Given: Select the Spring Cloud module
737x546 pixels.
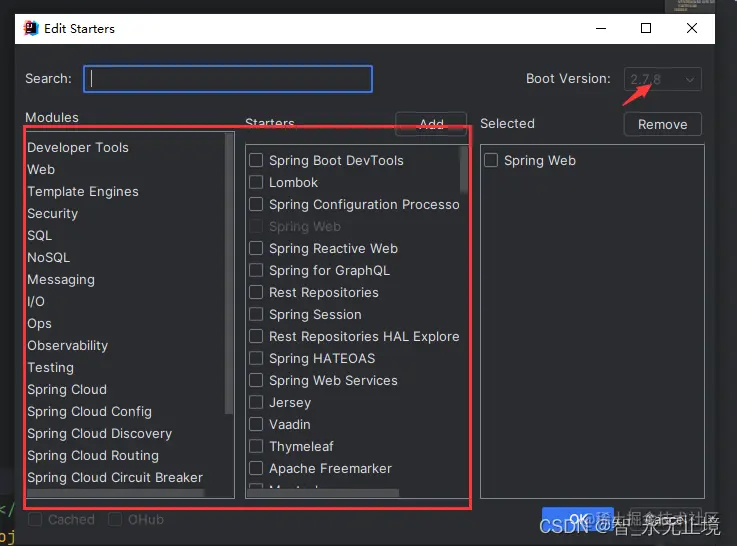Looking at the screenshot, I should coord(67,390).
